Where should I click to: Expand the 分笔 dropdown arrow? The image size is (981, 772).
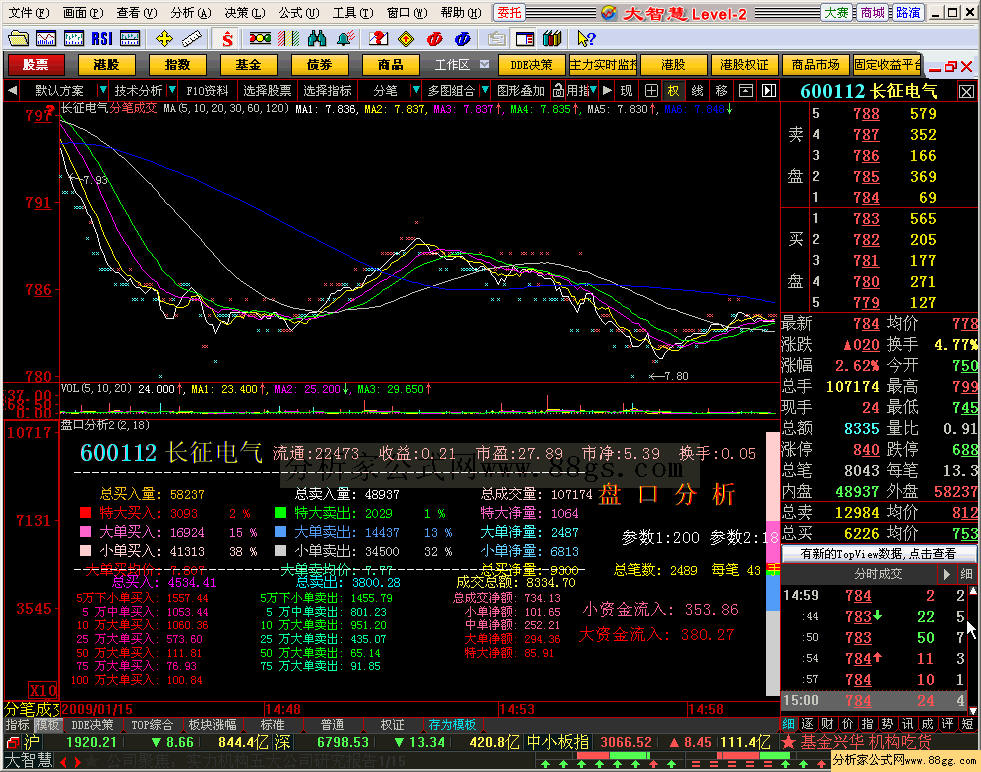point(415,91)
